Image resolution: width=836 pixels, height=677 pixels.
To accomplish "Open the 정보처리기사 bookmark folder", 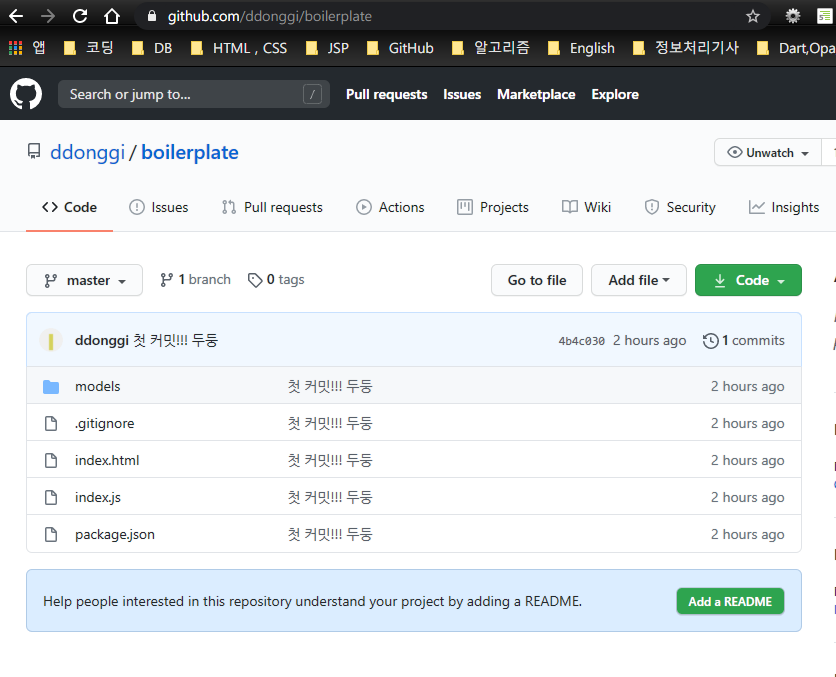I will point(686,48).
